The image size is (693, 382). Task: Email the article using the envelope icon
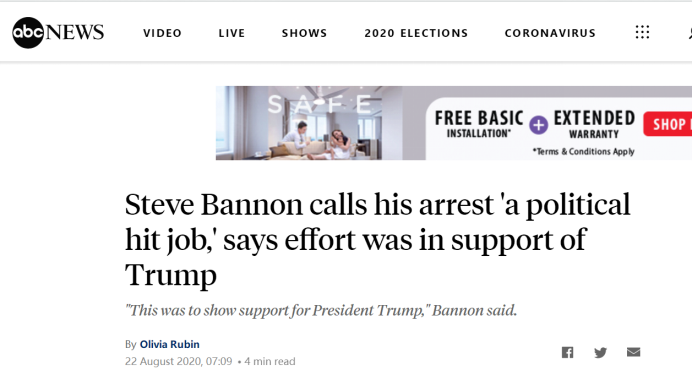pos(633,352)
